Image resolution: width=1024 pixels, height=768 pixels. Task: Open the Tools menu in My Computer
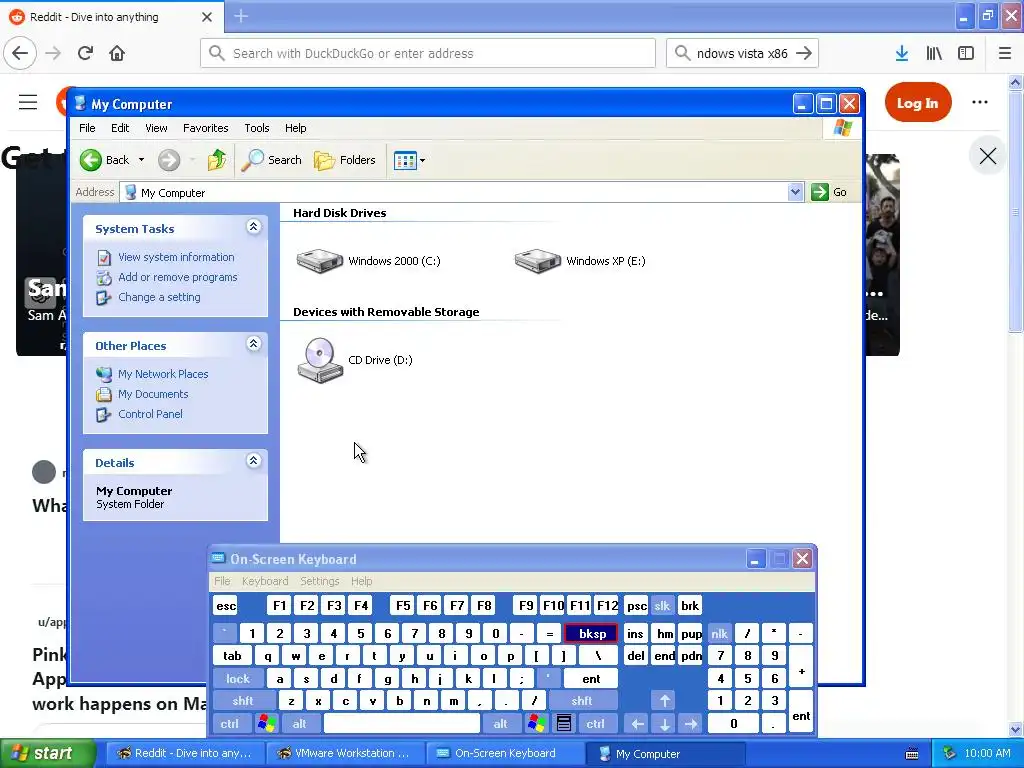point(257,128)
